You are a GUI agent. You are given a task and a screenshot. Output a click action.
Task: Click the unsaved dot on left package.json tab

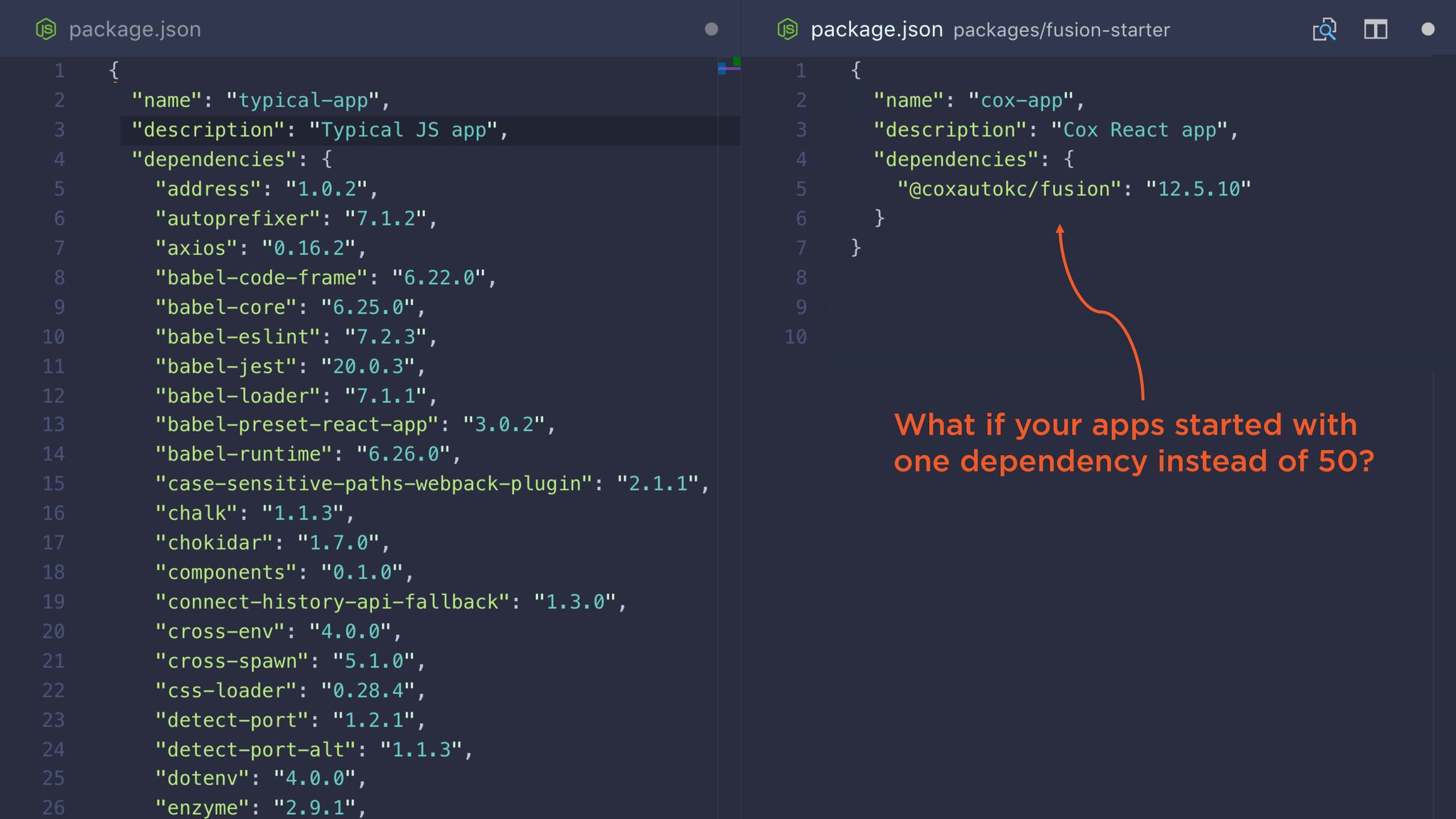[x=711, y=29]
